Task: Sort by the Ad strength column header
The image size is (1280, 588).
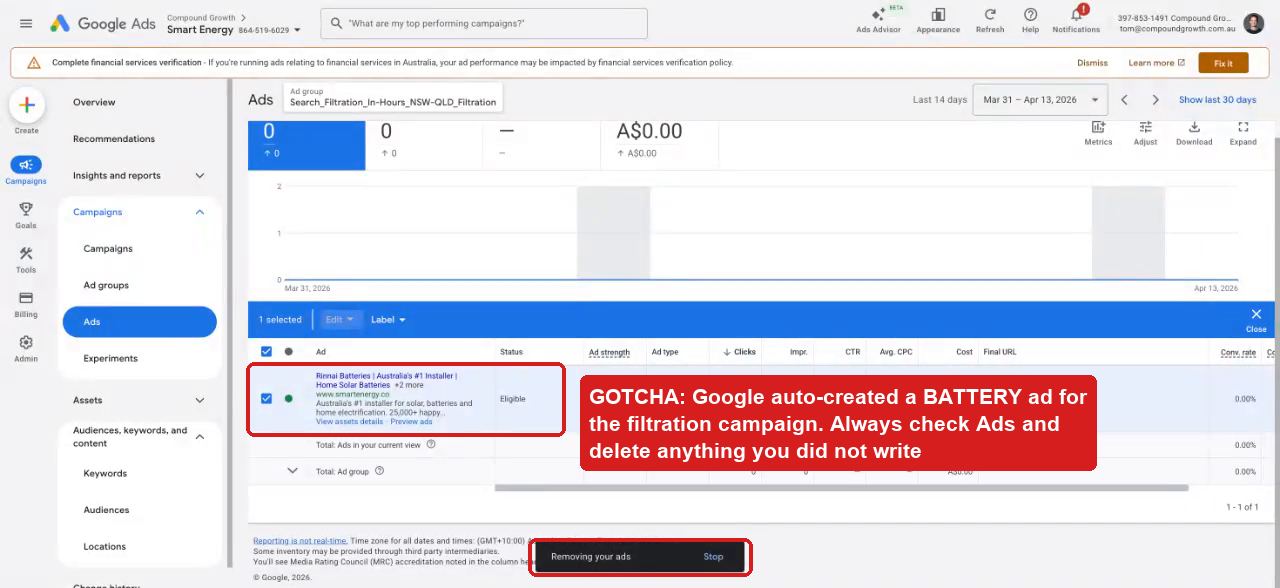Action: click(x=609, y=352)
